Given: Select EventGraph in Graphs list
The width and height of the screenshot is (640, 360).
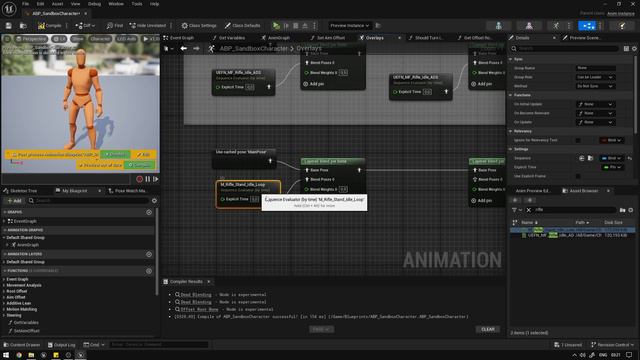Looking at the screenshot, I should point(25,221).
